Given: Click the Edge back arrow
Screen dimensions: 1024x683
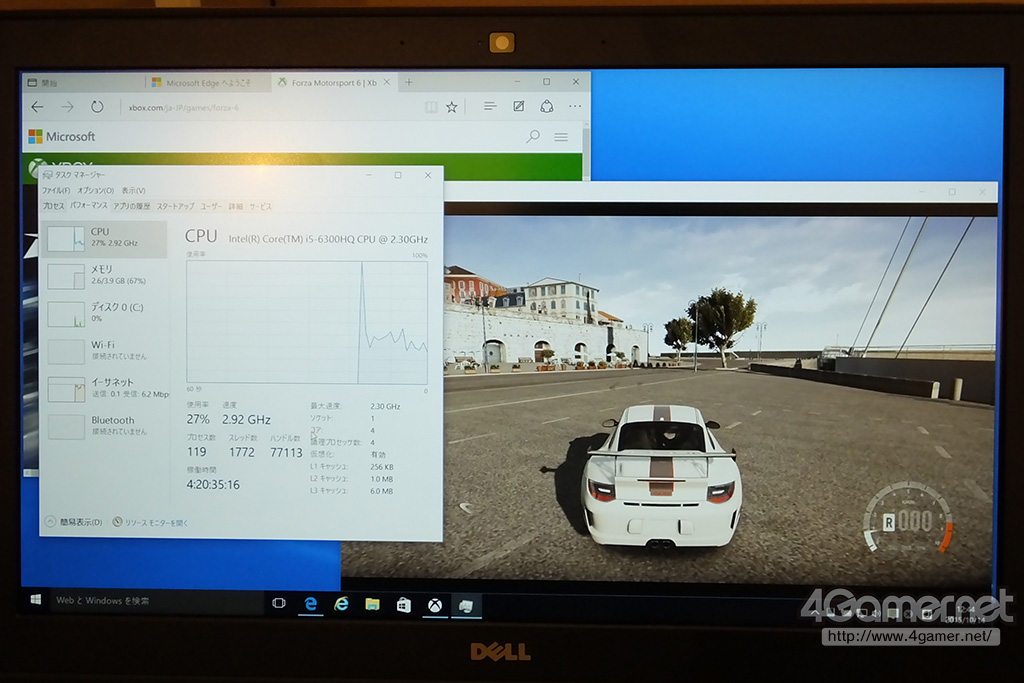Looking at the screenshot, I should (37, 106).
